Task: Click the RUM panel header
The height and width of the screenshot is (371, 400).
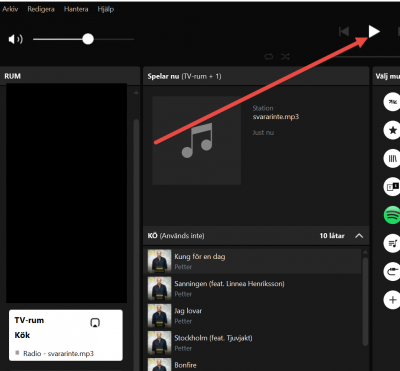Action: (x=69, y=76)
